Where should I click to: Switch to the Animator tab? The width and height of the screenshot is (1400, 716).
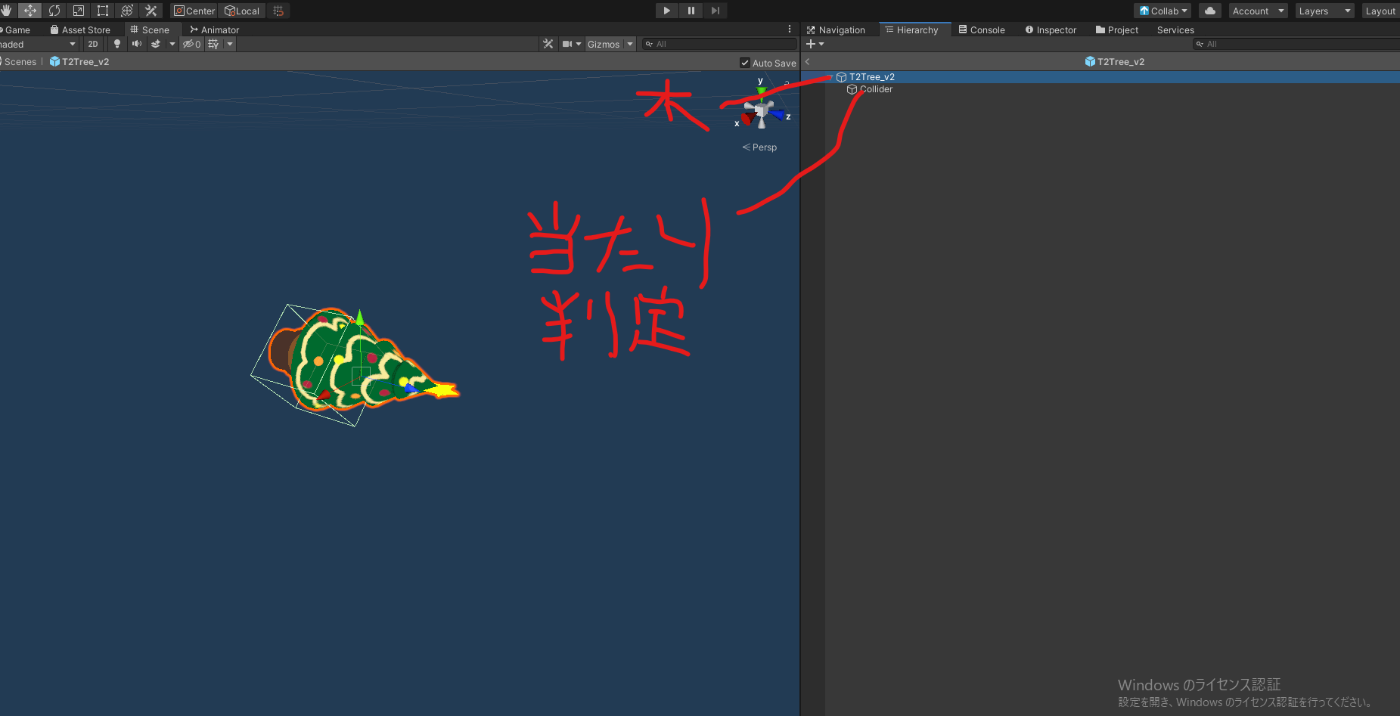click(x=214, y=30)
